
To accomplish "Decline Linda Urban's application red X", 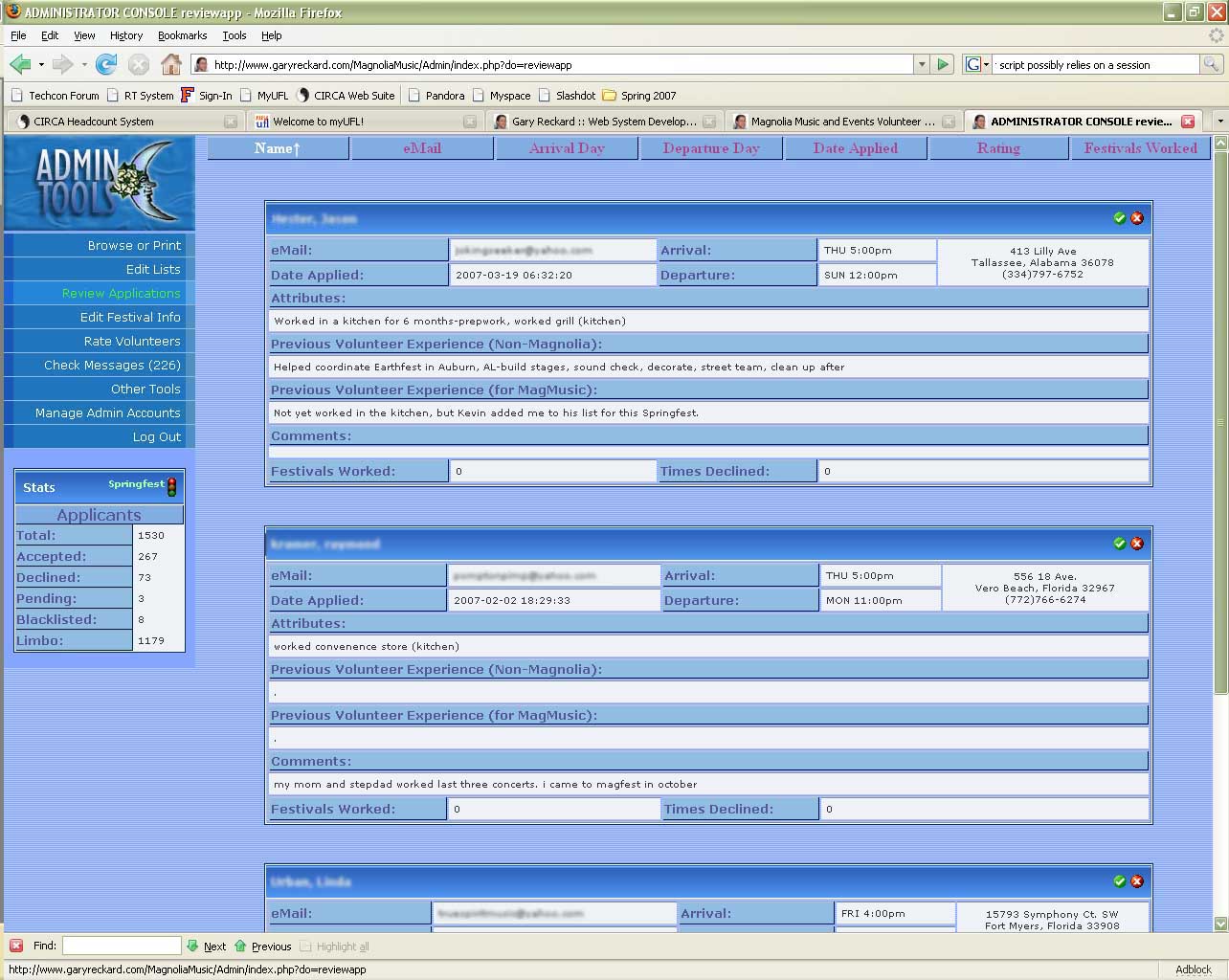I will tap(1137, 881).
